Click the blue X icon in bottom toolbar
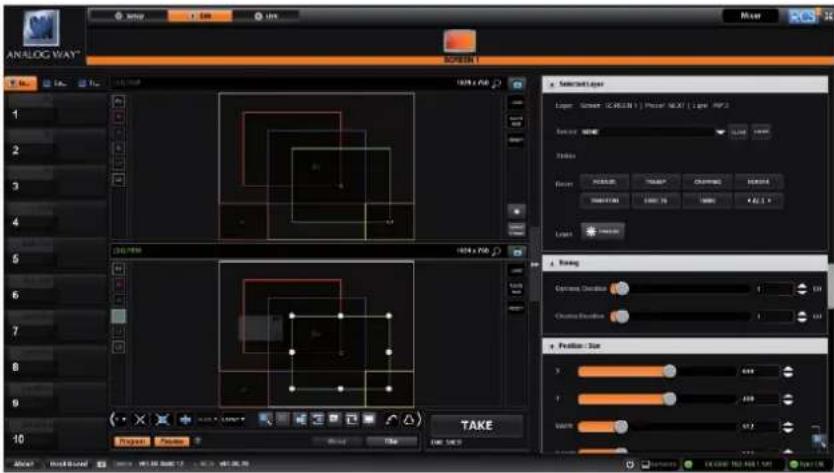This screenshot has width=834, height=473. (x=162, y=420)
